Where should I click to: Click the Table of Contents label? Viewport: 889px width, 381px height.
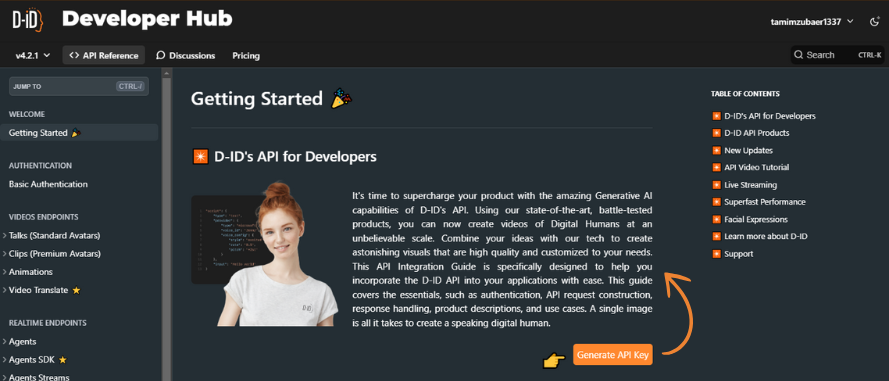click(745, 94)
